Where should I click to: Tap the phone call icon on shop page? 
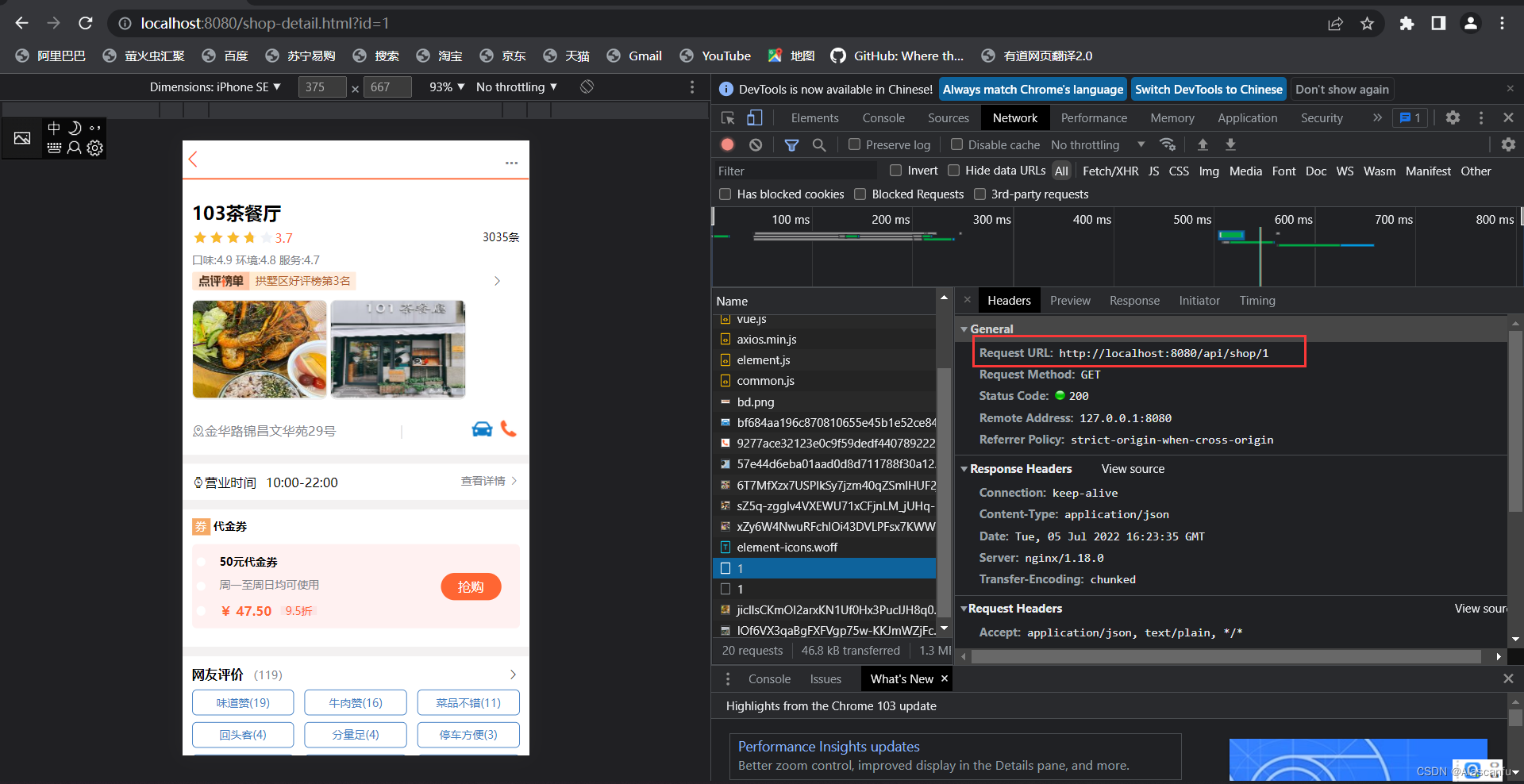point(509,429)
